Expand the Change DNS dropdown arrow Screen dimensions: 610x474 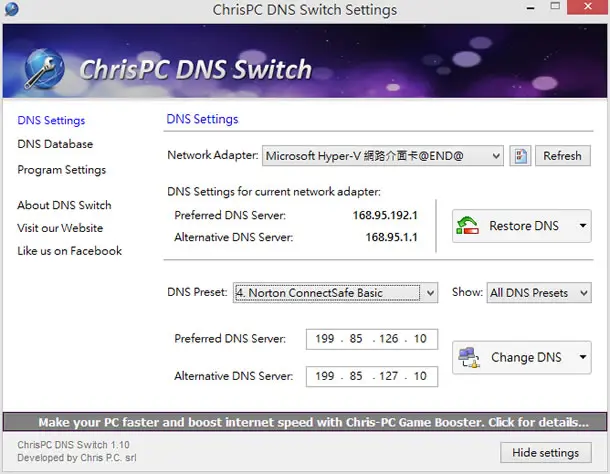(582, 357)
